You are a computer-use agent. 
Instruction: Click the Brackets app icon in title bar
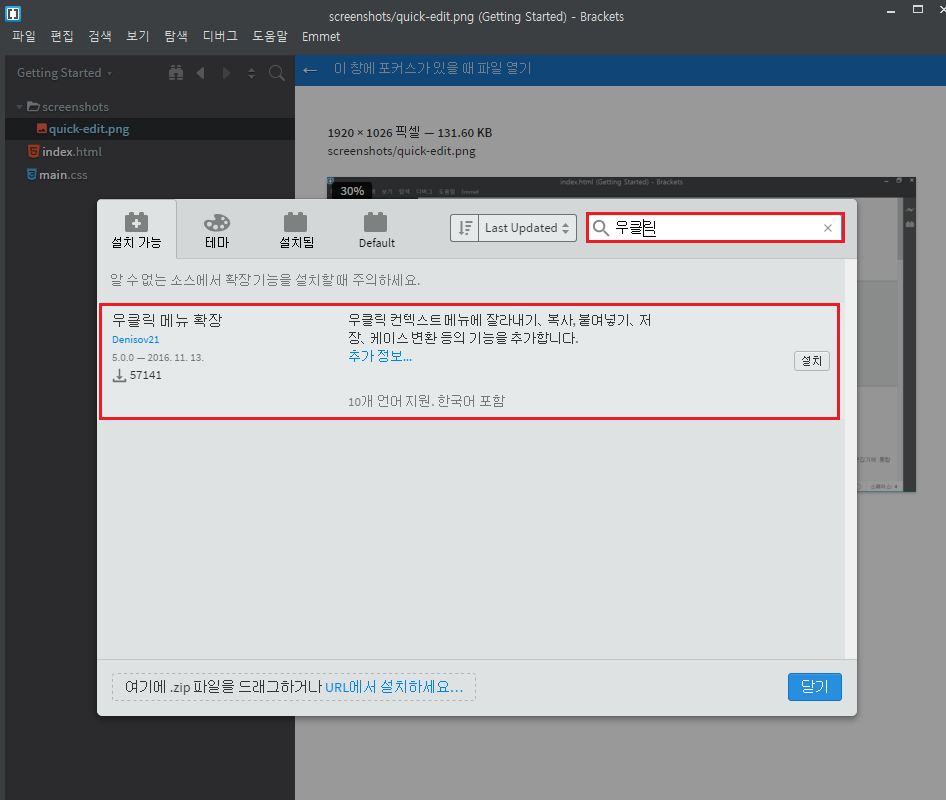(x=13, y=13)
